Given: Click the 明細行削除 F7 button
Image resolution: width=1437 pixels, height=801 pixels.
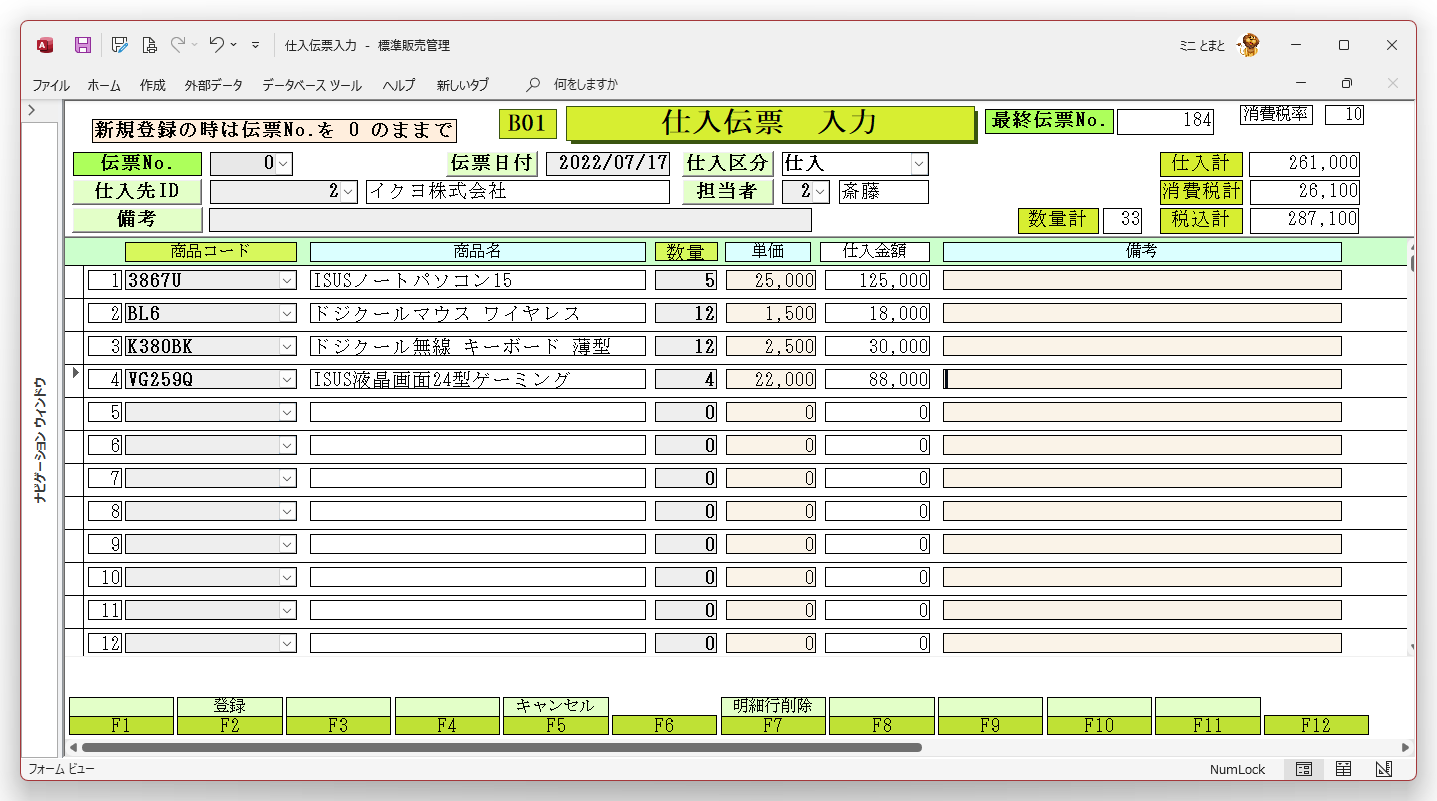Looking at the screenshot, I should pos(773,716).
